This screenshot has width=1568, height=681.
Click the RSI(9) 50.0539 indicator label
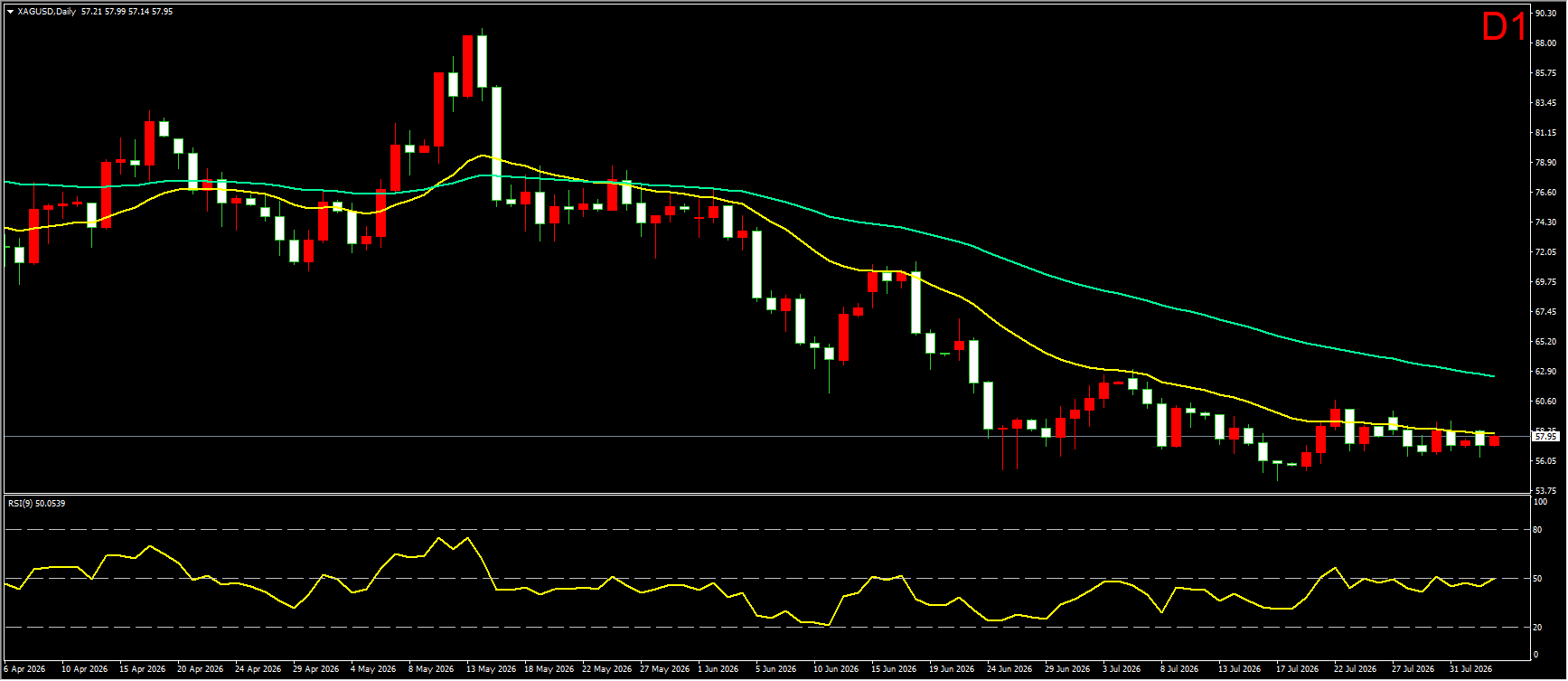click(x=36, y=503)
